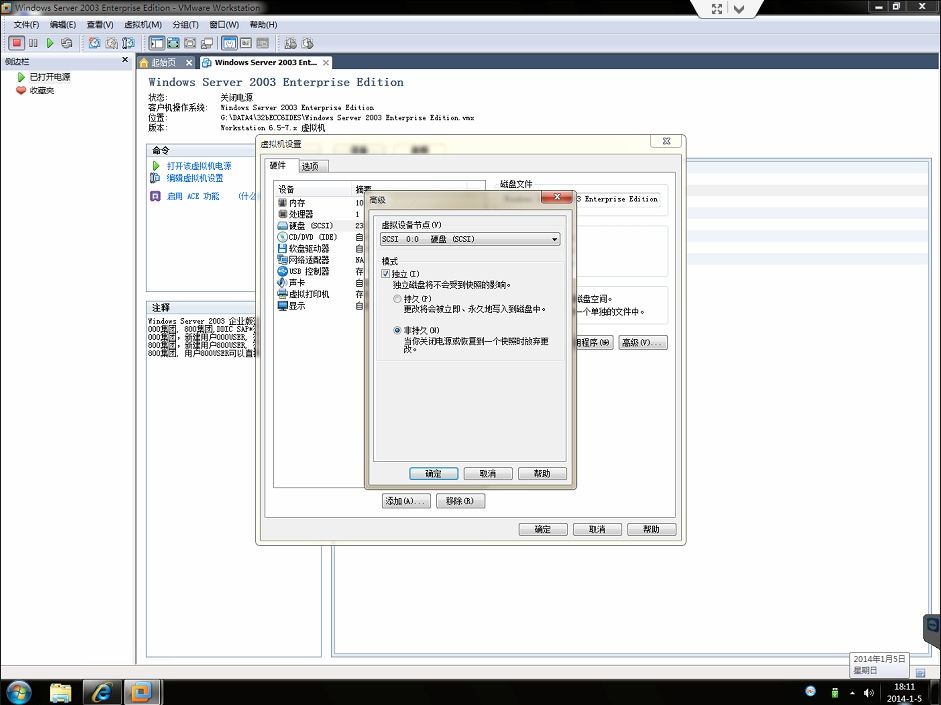Click 取消 in the 高级 dialog
Screen dimensions: 941x705
pyautogui.click(x=488, y=474)
